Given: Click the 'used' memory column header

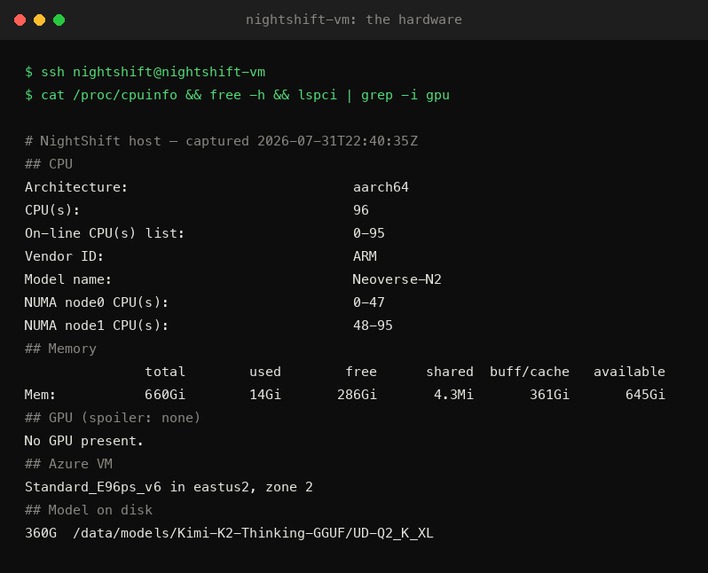Looking at the screenshot, I should [265, 372].
